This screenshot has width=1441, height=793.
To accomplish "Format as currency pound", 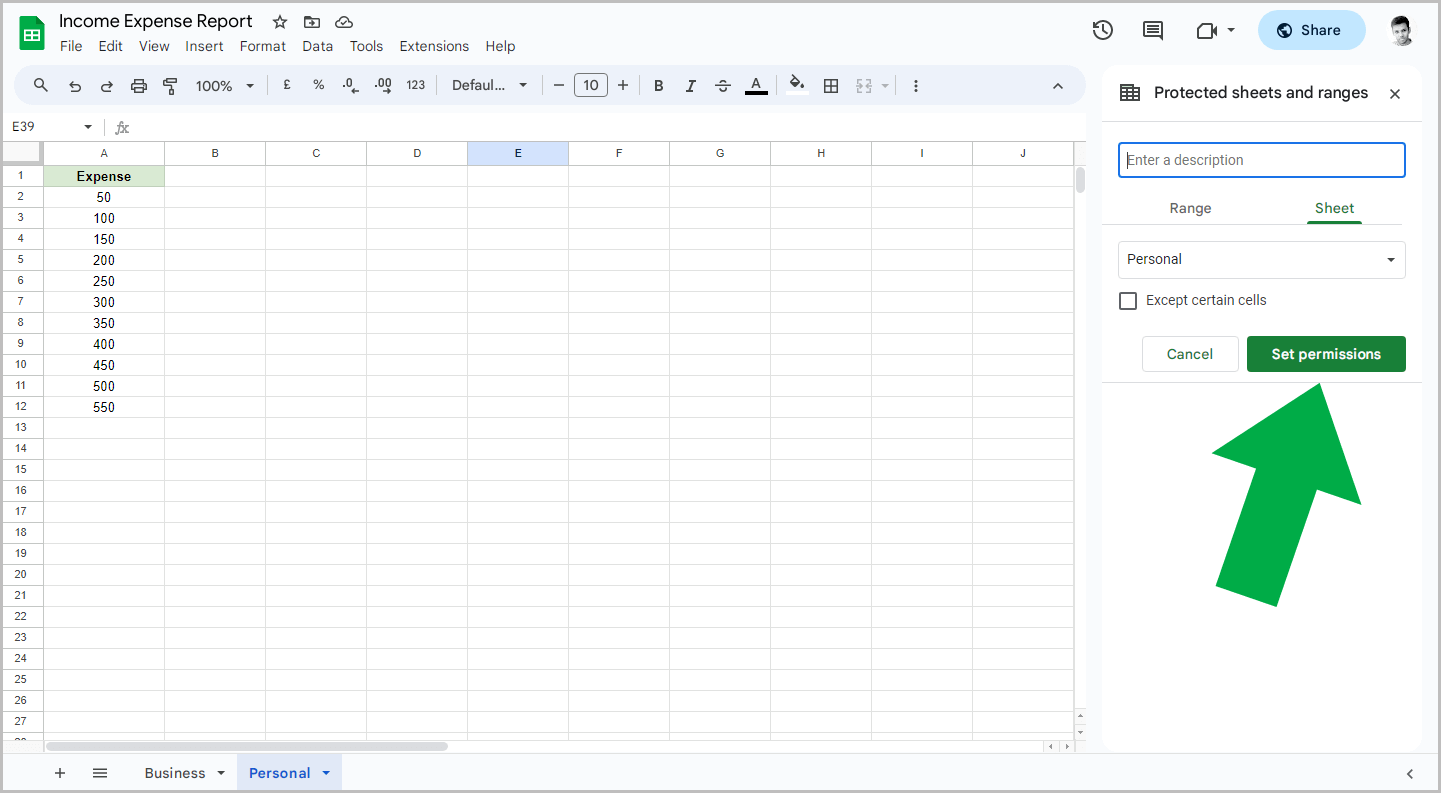I will tap(287, 86).
